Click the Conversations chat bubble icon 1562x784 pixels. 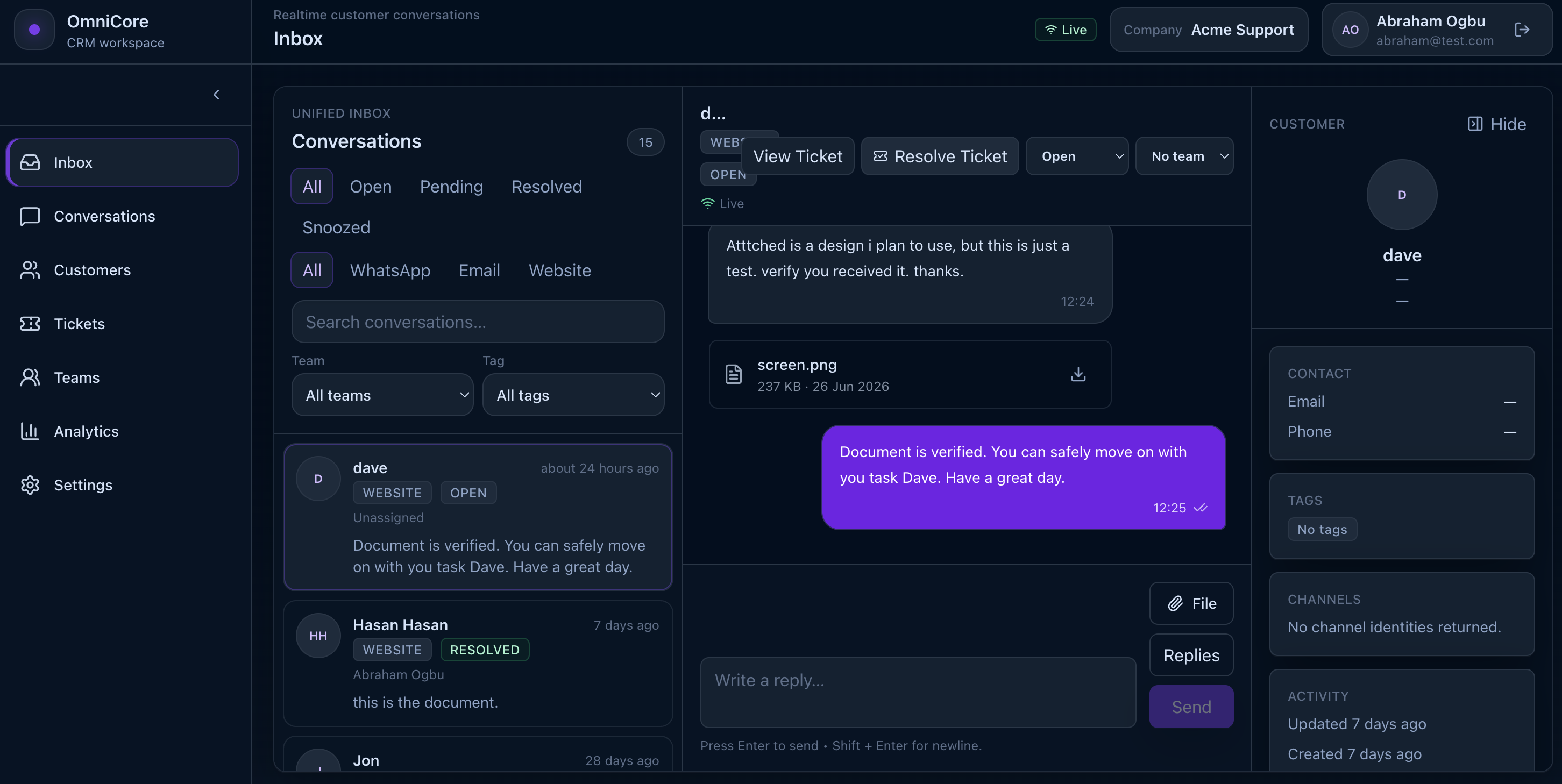[30, 216]
